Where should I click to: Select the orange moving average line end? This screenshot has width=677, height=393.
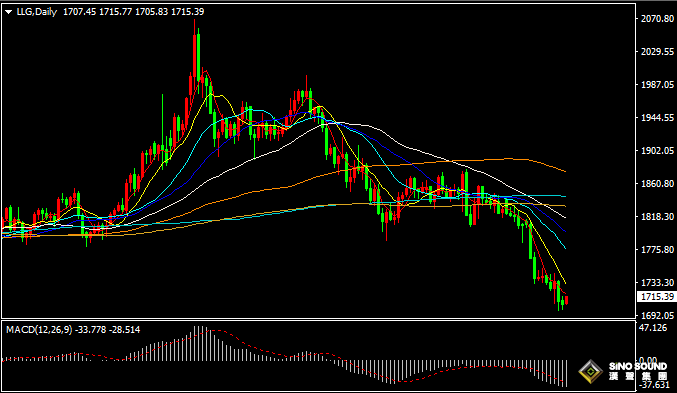click(564, 171)
